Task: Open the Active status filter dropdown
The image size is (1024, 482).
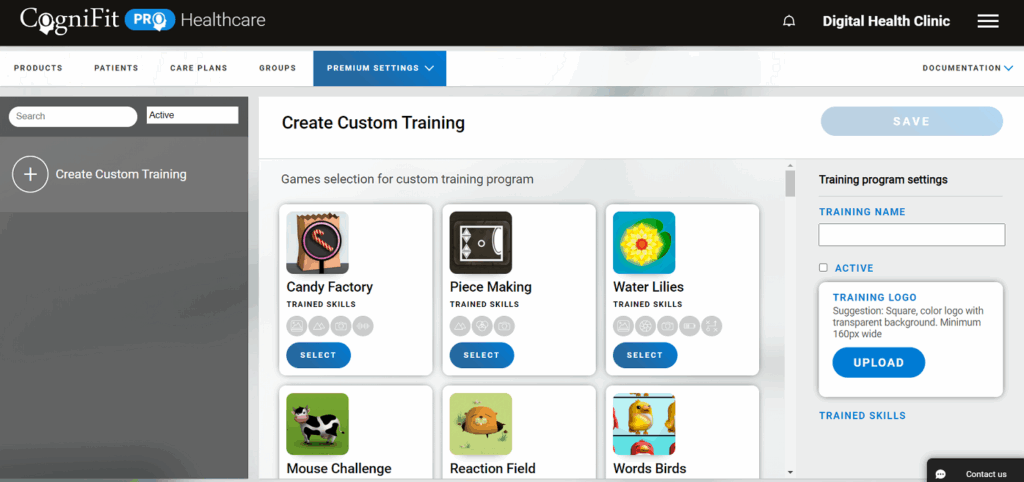Action: [192, 116]
